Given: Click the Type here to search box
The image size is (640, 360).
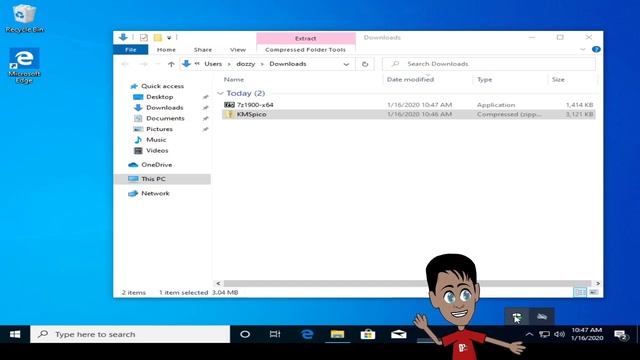Looking at the screenshot, I should pos(130,334).
